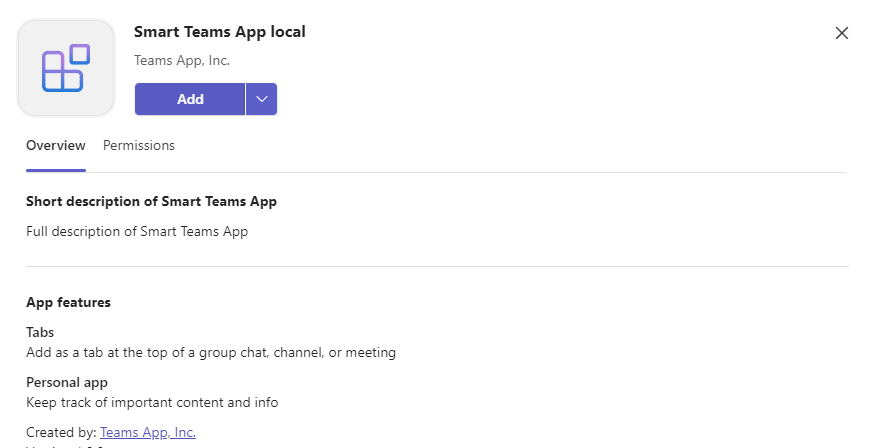Click the 'Created by:' label

coord(61,432)
